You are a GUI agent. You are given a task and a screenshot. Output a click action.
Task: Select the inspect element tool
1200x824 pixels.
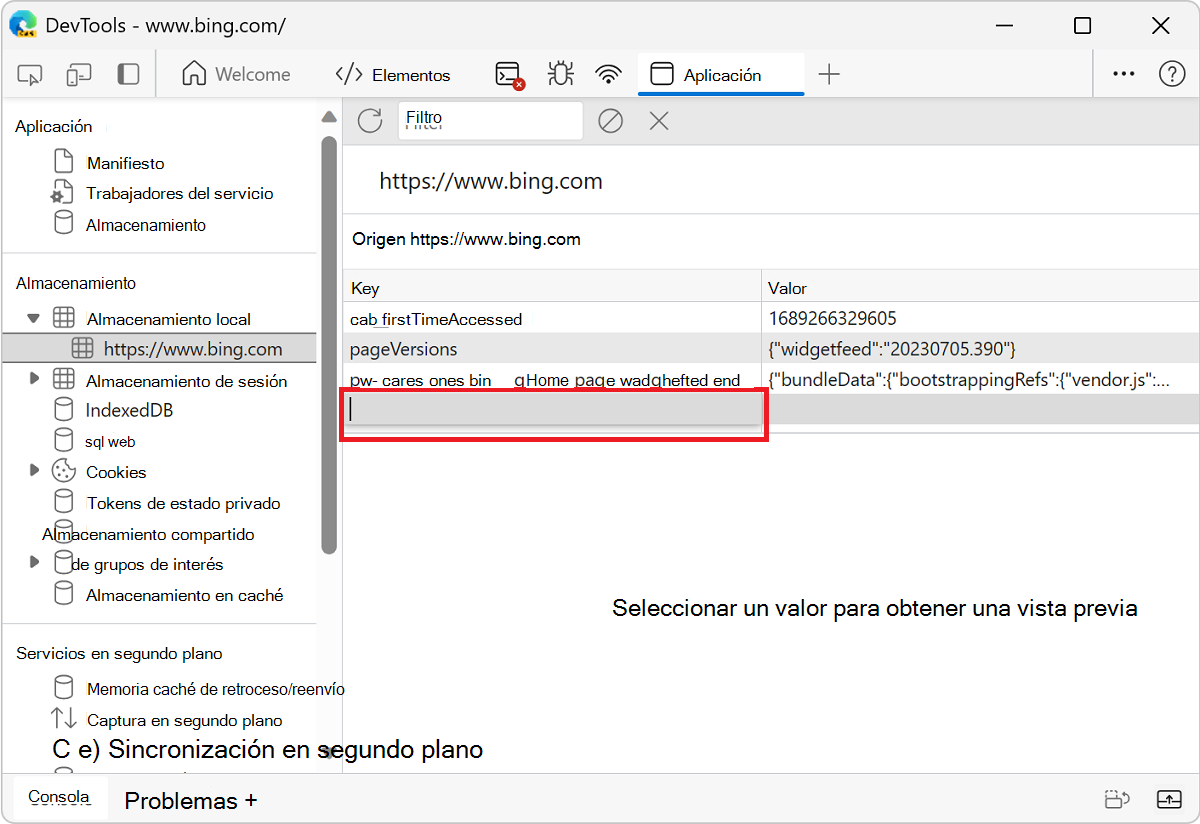[30, 74]
